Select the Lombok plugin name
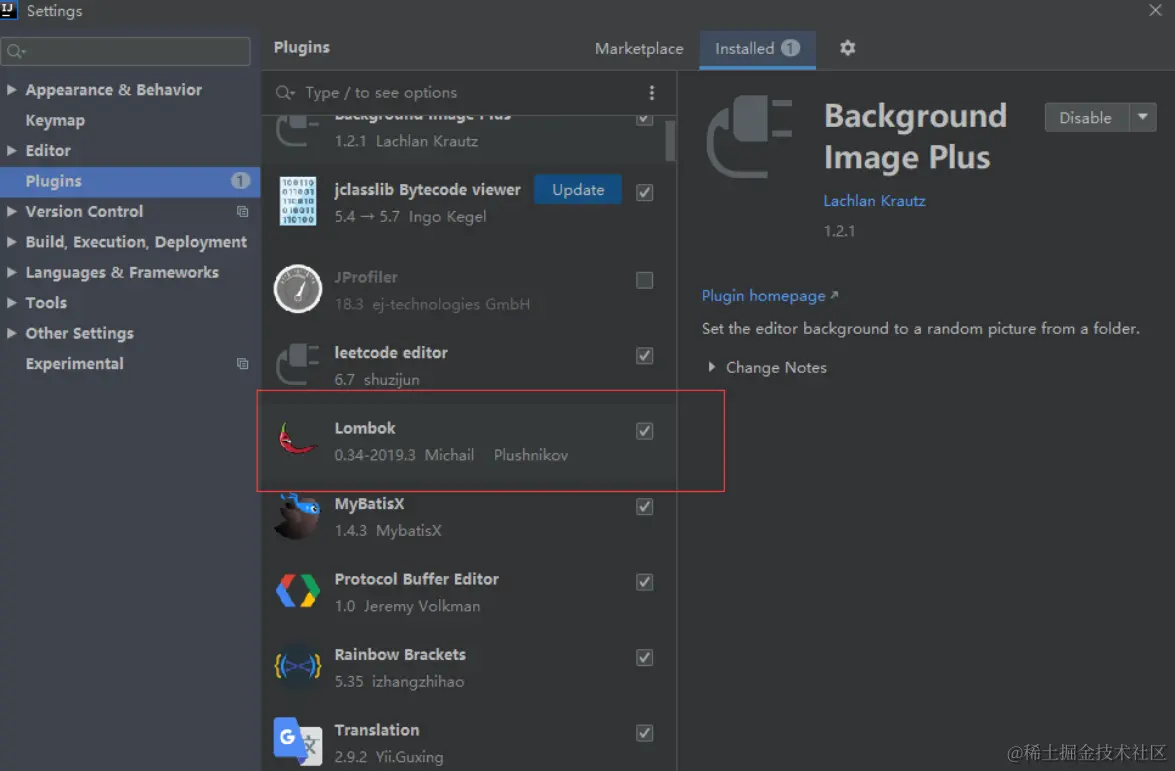 point(365,428)
